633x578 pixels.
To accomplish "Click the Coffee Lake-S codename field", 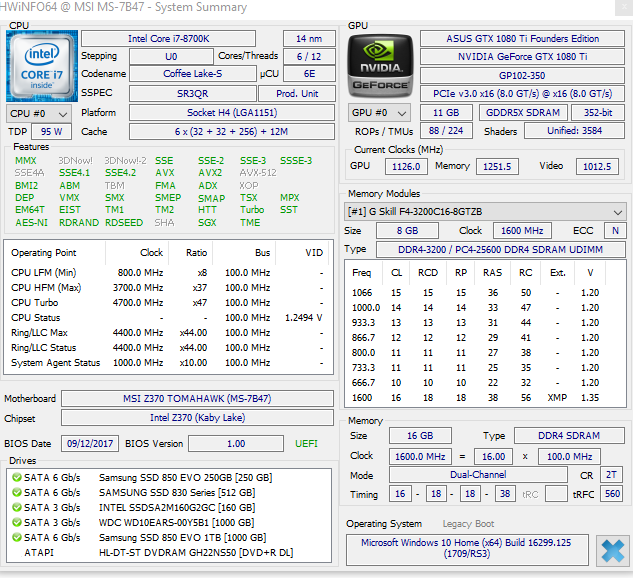I will (x=193, y=74).
